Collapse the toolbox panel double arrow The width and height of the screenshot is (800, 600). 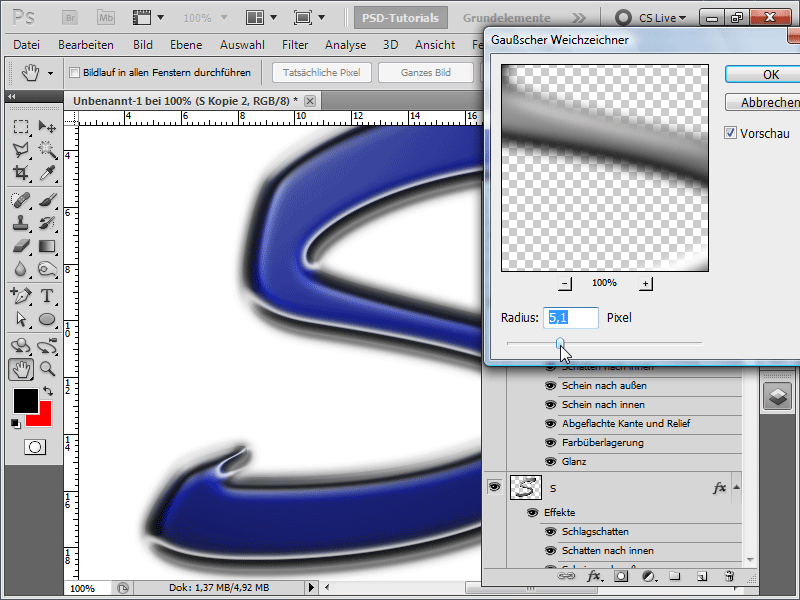(x=11, y=96)
